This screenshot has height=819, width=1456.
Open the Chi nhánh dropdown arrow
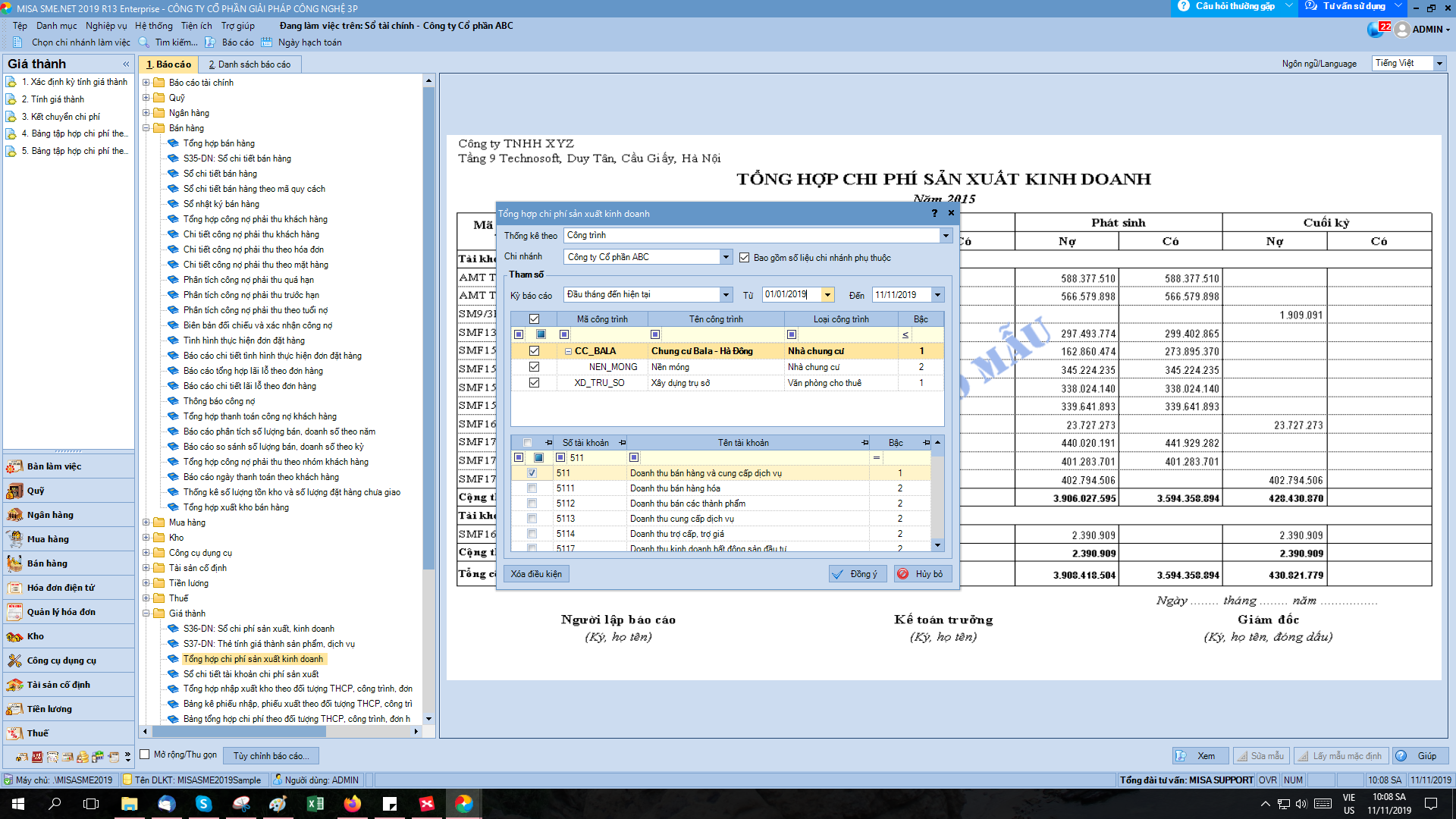click(726, 257)
